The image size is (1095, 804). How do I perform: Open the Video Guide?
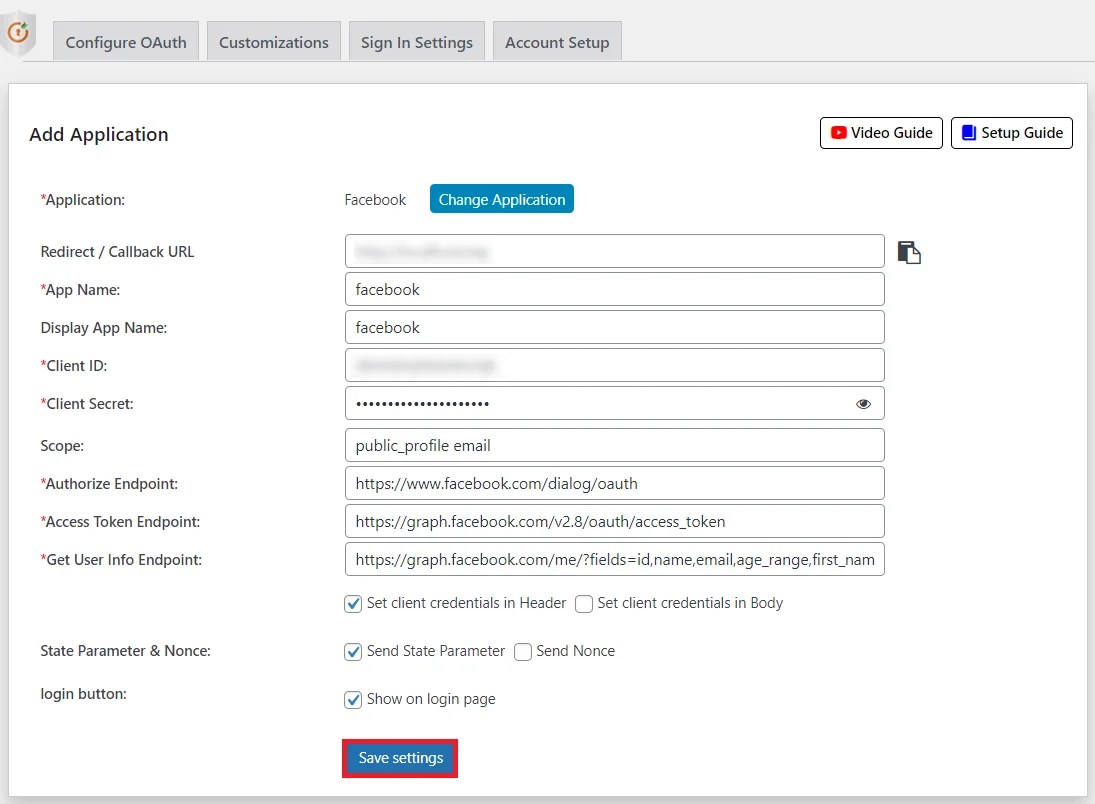tap(880, 132)
